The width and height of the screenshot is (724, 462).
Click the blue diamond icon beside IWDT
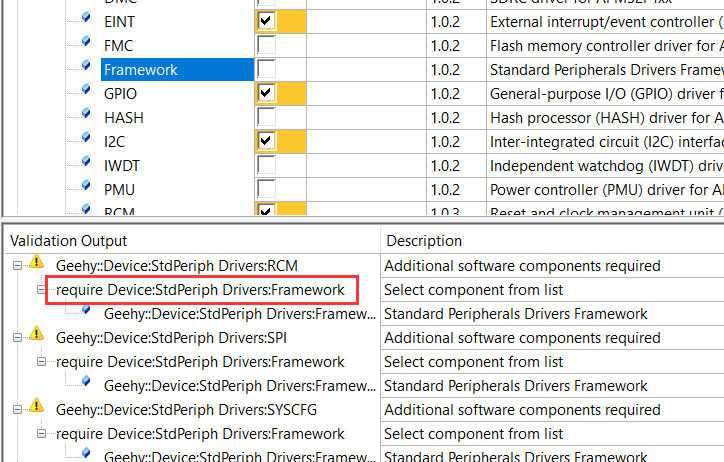[86, 162]
